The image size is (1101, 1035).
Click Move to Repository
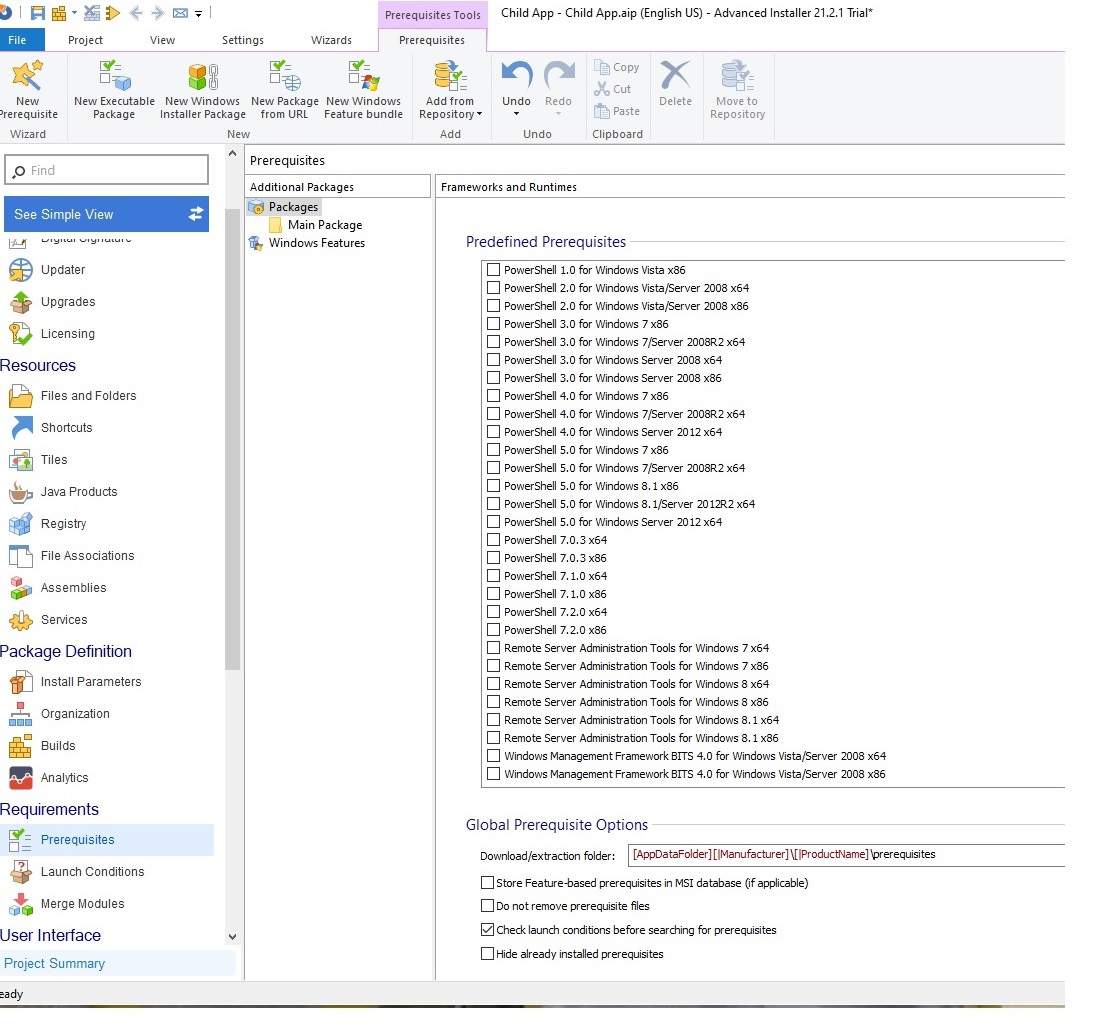[x=737, y=90]
